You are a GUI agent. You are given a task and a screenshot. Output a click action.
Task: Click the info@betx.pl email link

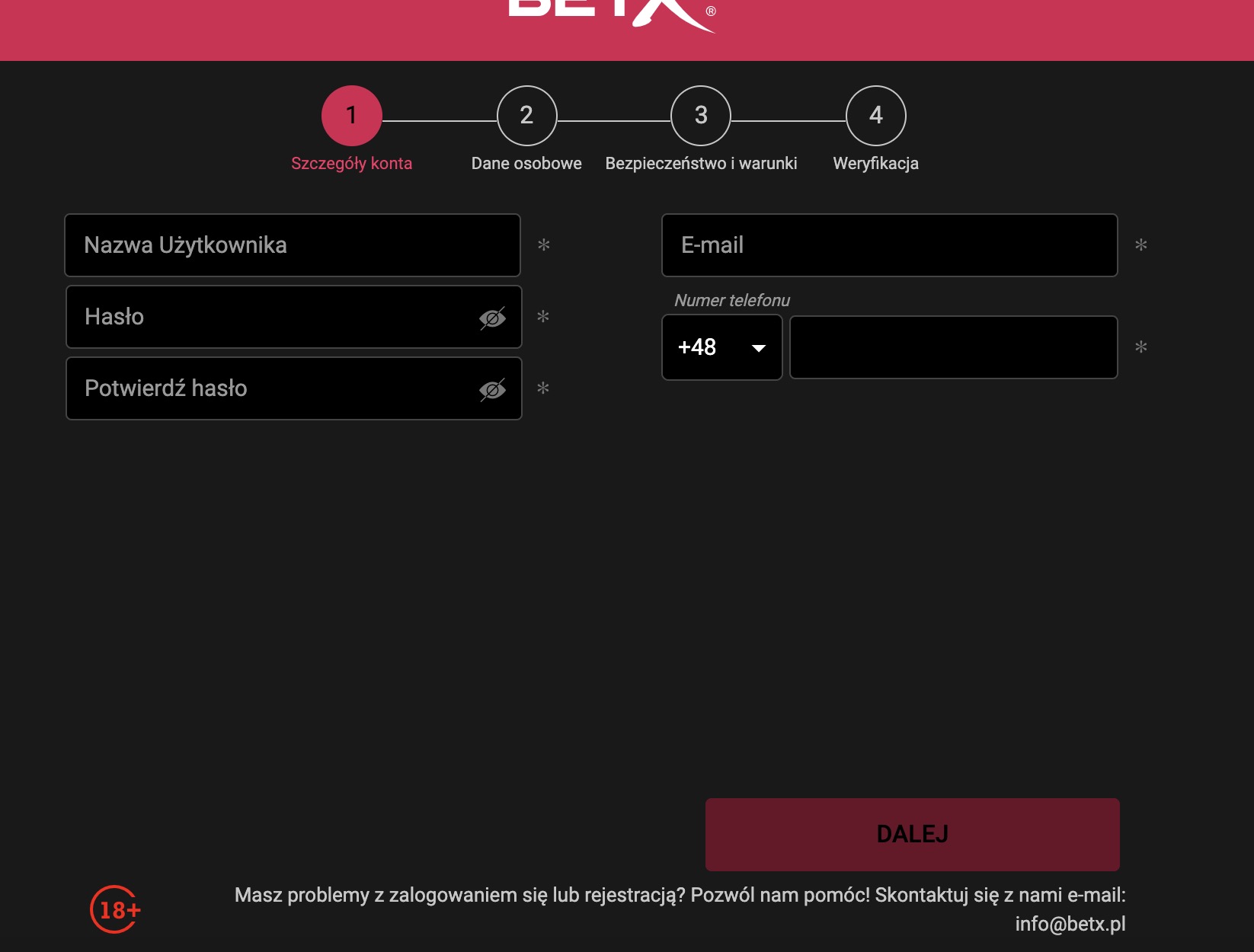pos(1070,924)
